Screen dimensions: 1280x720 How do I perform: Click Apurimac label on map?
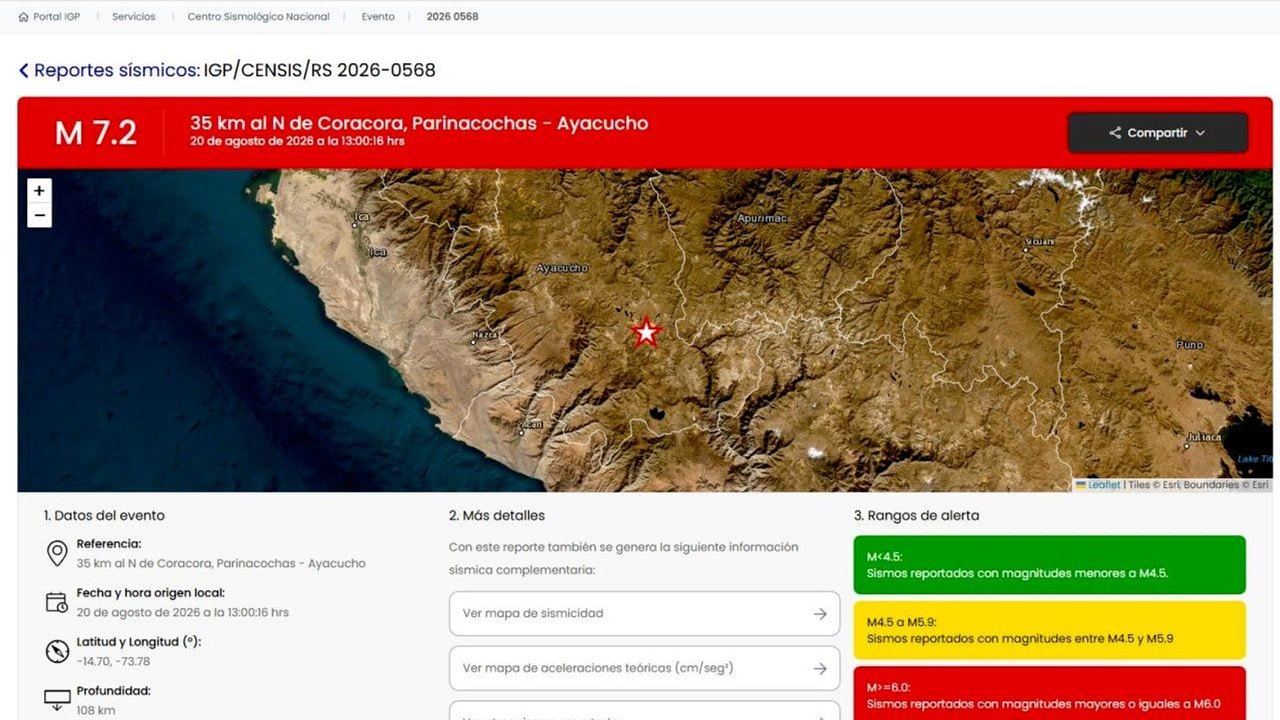[x=762, y=217]
